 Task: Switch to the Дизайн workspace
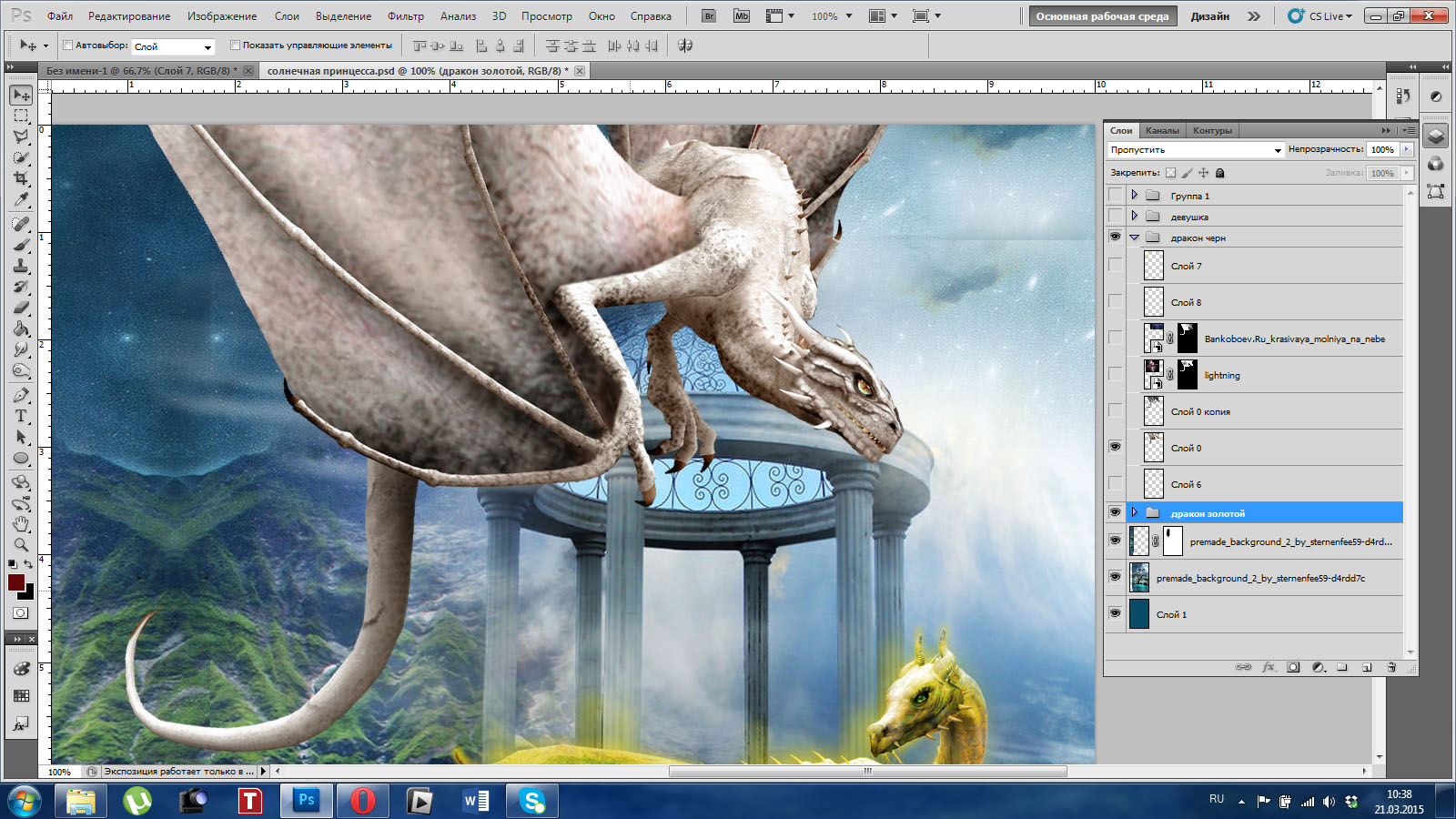(1209, 16)
